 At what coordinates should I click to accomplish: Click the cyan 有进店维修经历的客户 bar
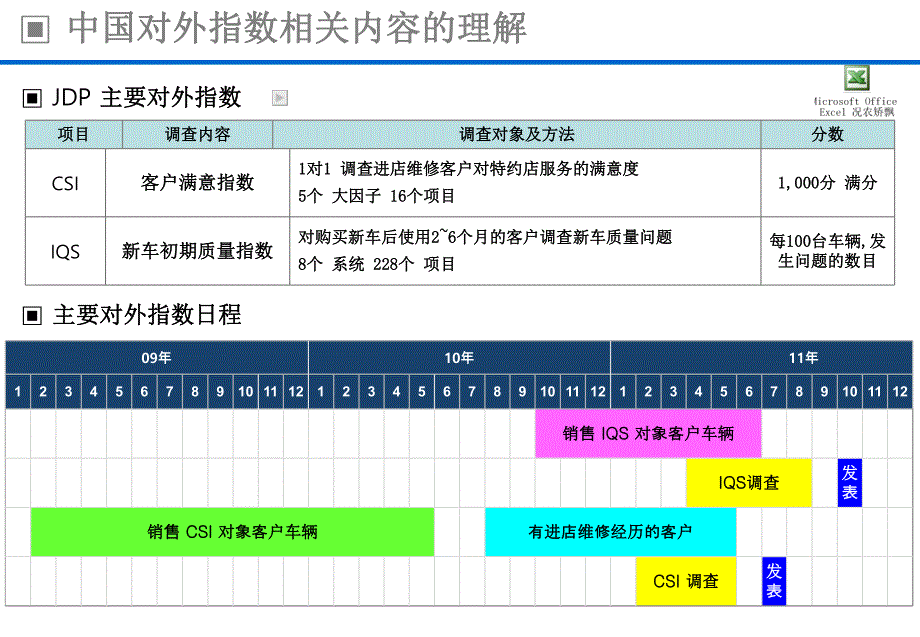[610, 532]
